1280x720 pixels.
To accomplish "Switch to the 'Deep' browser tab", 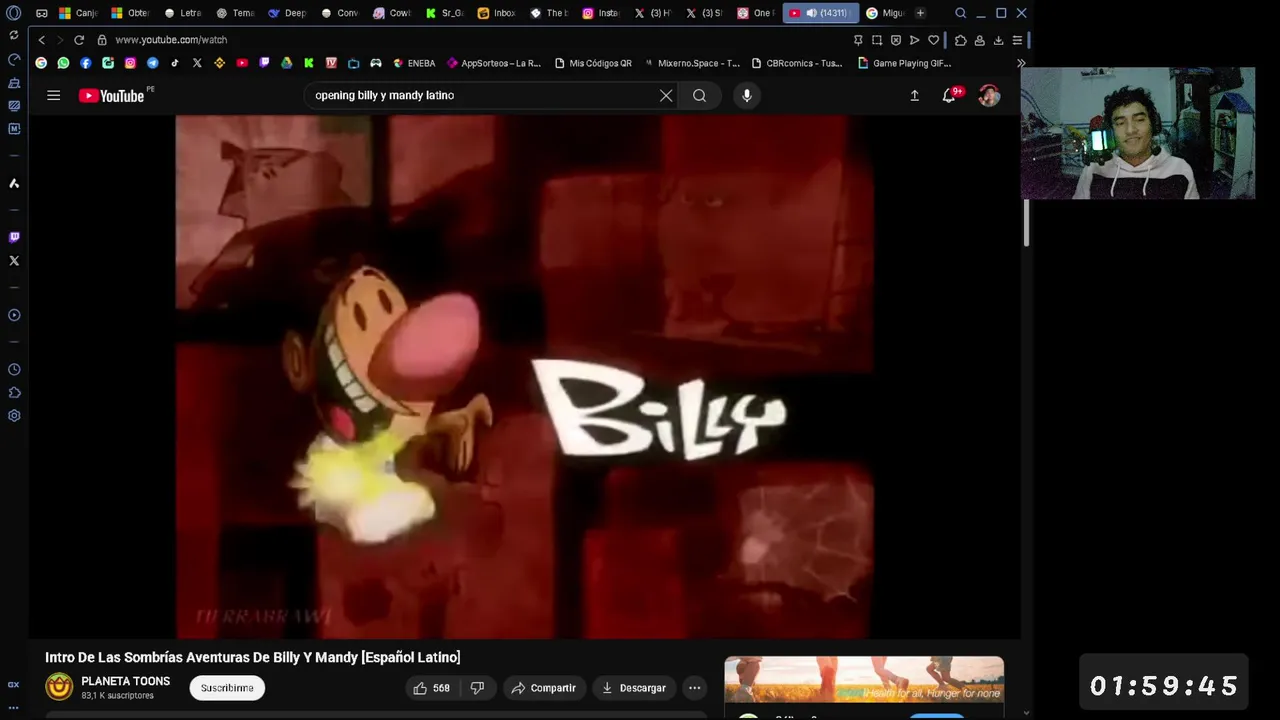I will click(287, 13).
